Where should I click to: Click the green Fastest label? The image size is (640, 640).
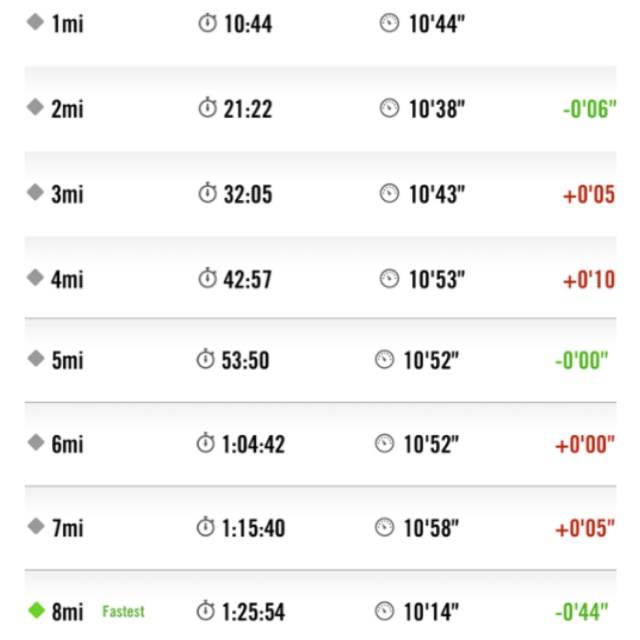123,611
